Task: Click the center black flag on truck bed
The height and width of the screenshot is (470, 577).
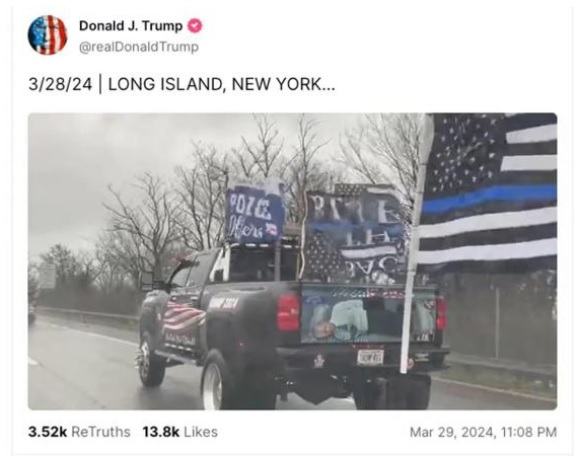Action: (354, 234)
